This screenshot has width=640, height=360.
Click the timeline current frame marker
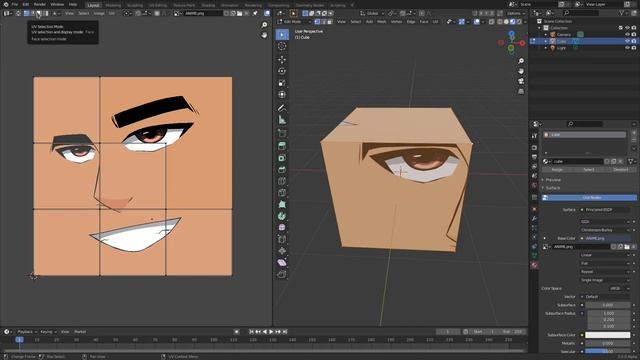tap(19, 340)
